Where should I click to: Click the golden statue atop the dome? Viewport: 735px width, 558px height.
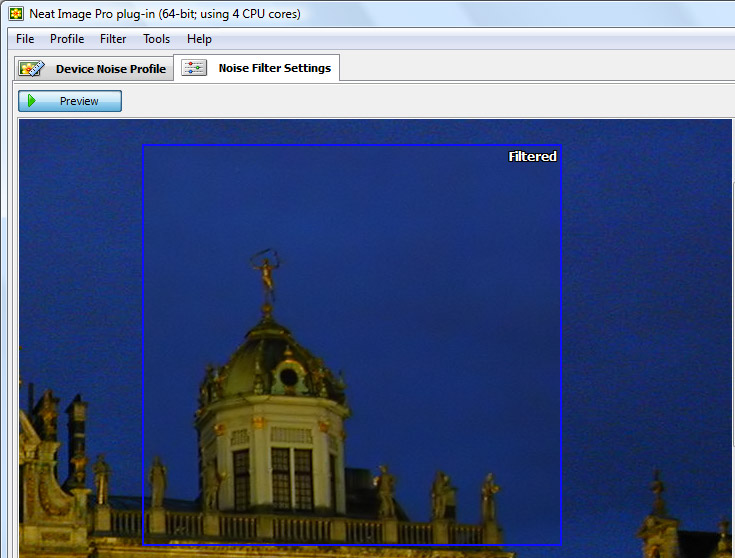pos(267,275)
